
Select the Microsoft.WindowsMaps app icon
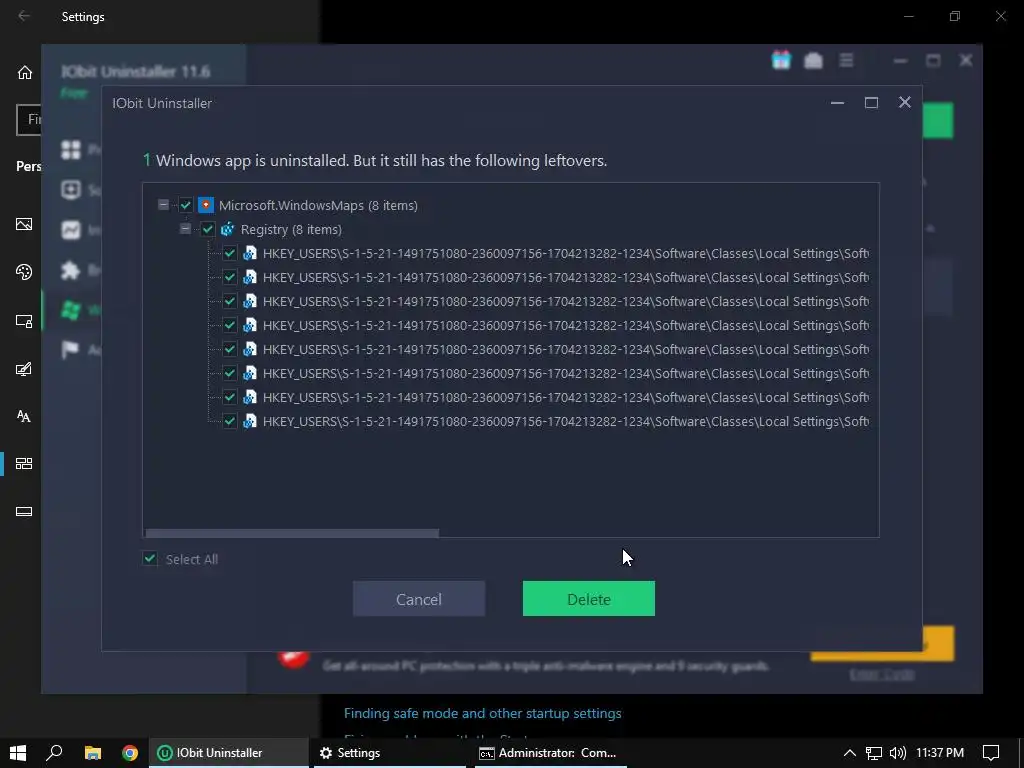(206, 205)
